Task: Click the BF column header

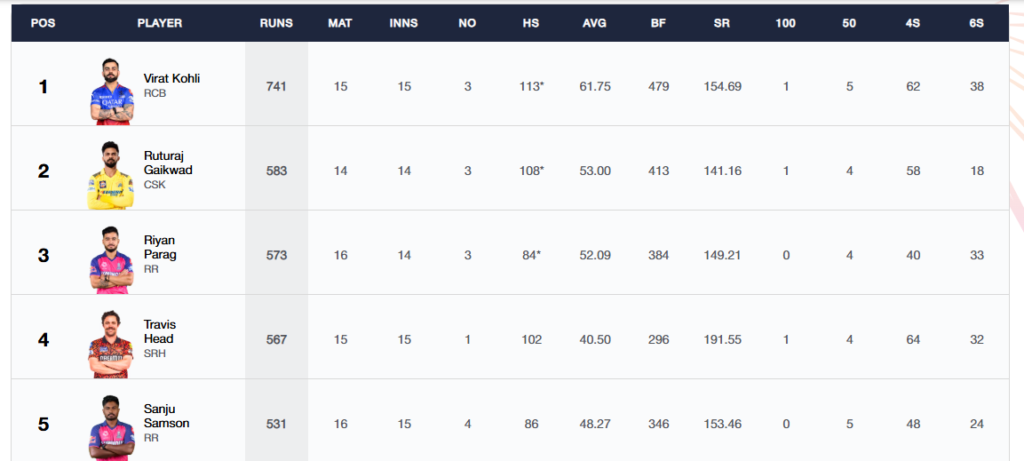Action: [659, 24]
